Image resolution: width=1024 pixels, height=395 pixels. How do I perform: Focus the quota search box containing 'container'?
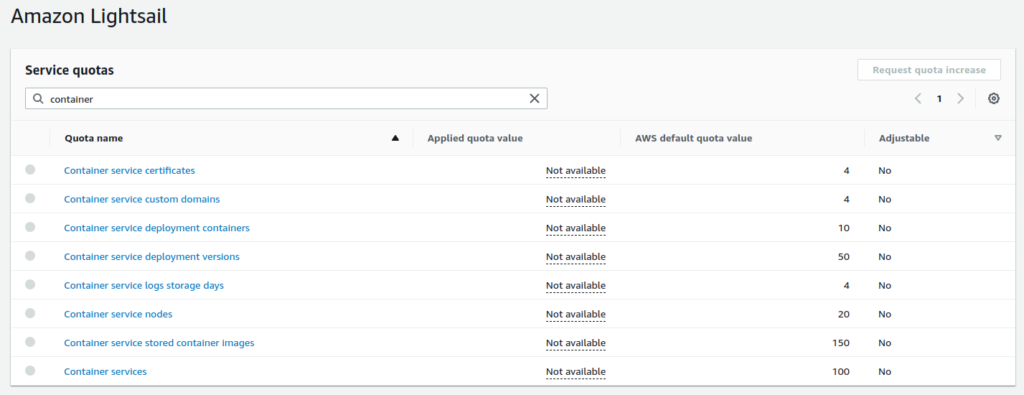point(286,99)
